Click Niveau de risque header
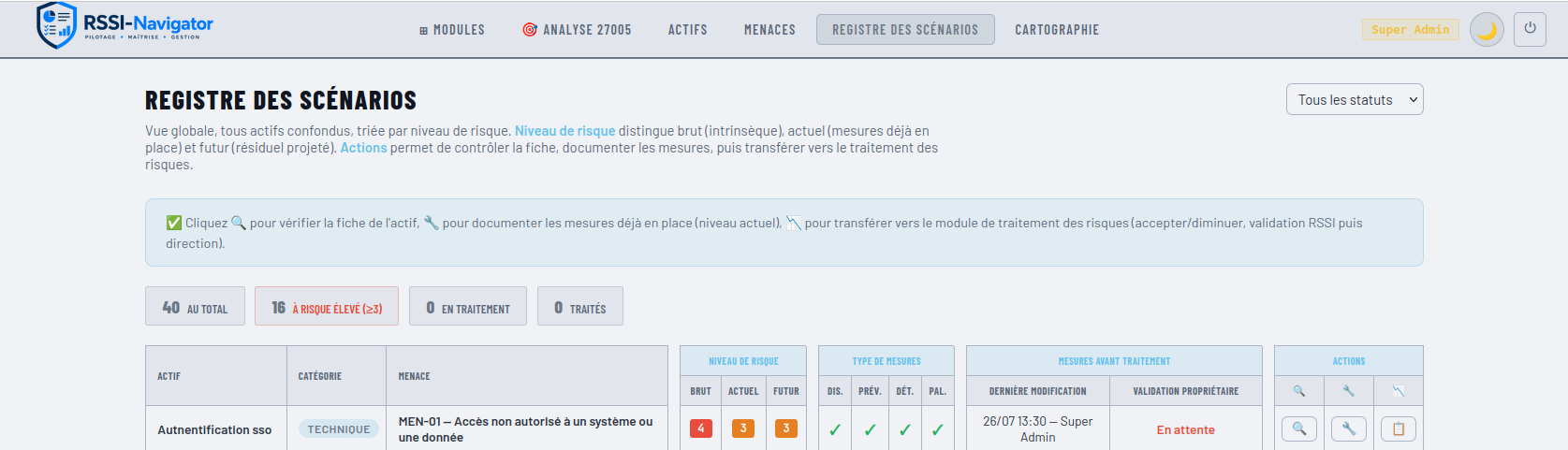 pos(743,361)
